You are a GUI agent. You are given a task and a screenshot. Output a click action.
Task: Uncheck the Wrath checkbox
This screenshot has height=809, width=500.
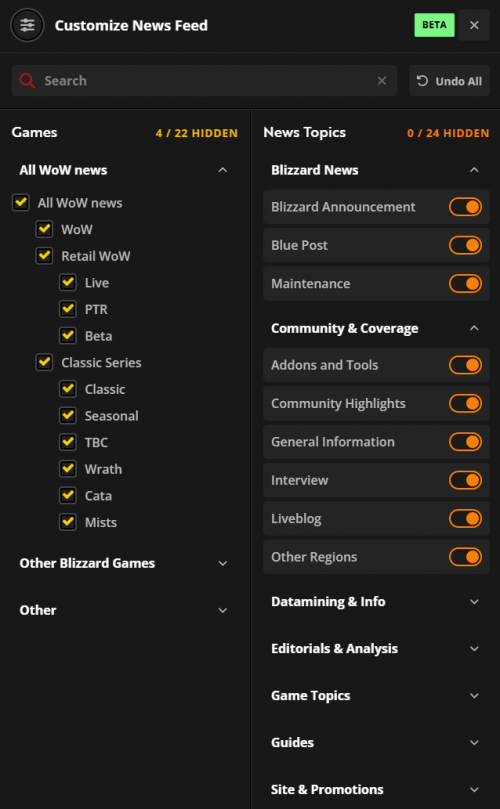pos(68,468)
